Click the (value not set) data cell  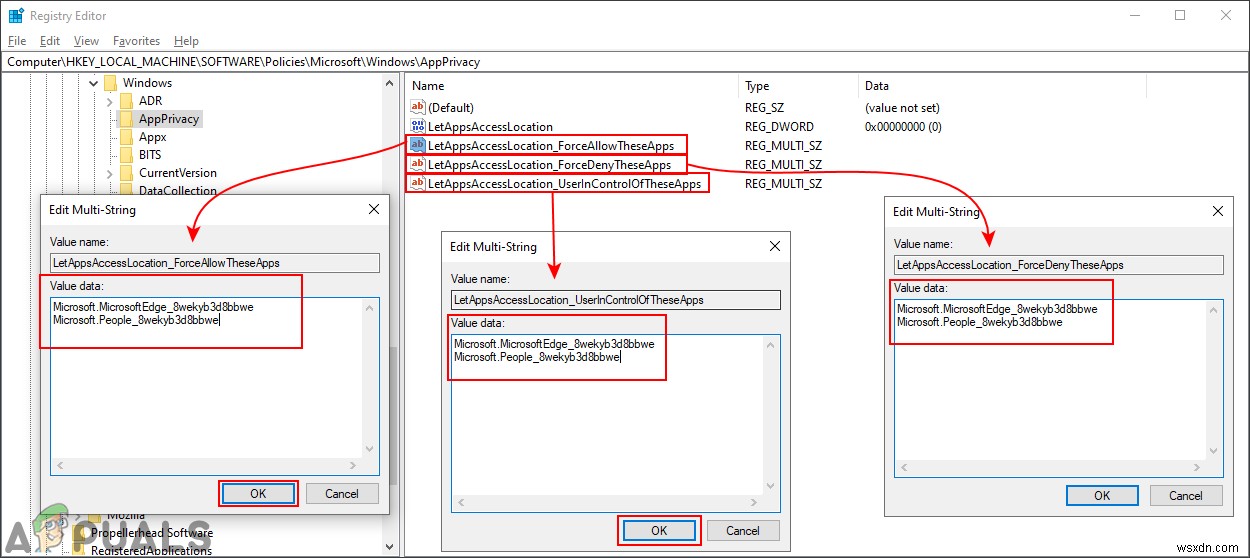[x=902, y=107]
